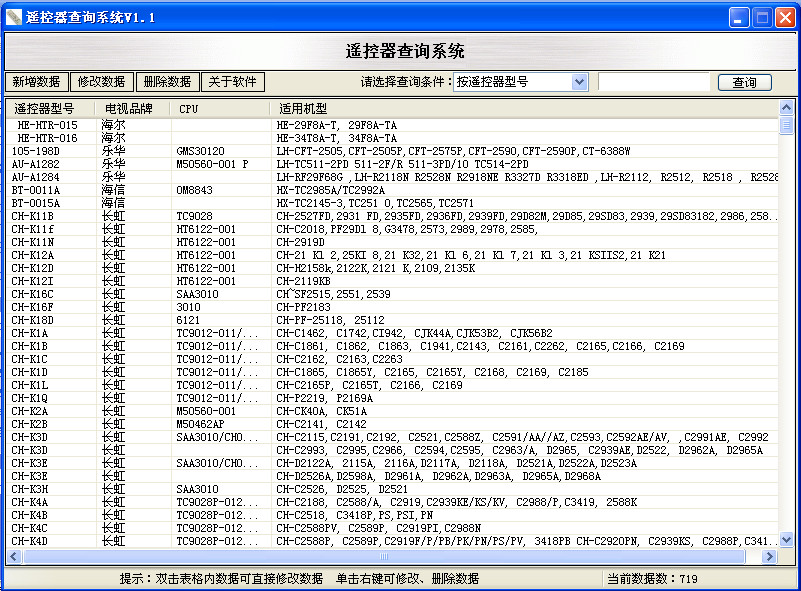The height and width of the screenshot is (591, 801).
Task: Select row CH-K11N
Action: 392,242
